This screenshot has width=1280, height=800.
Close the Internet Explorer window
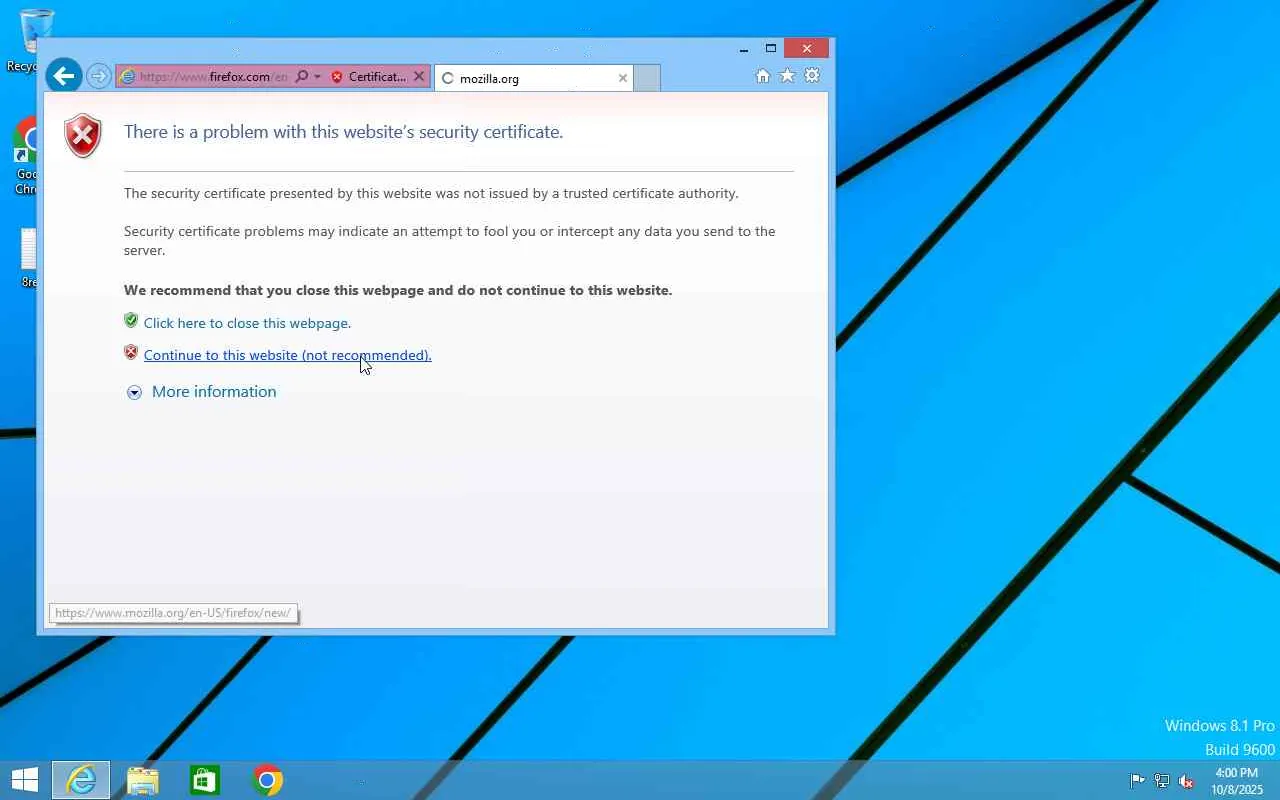click(807, 48)
